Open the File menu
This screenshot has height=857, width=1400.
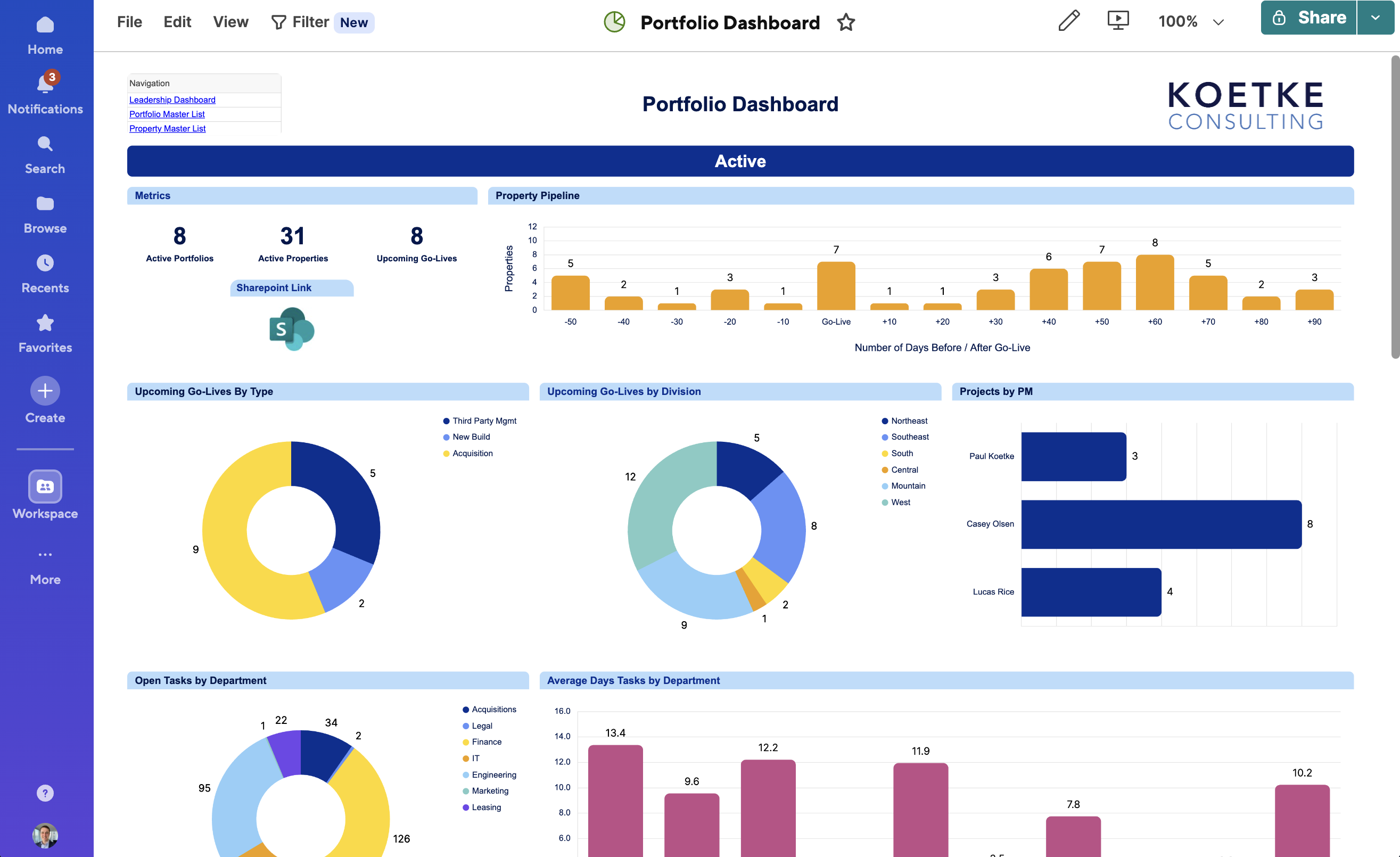coord(129,22)
